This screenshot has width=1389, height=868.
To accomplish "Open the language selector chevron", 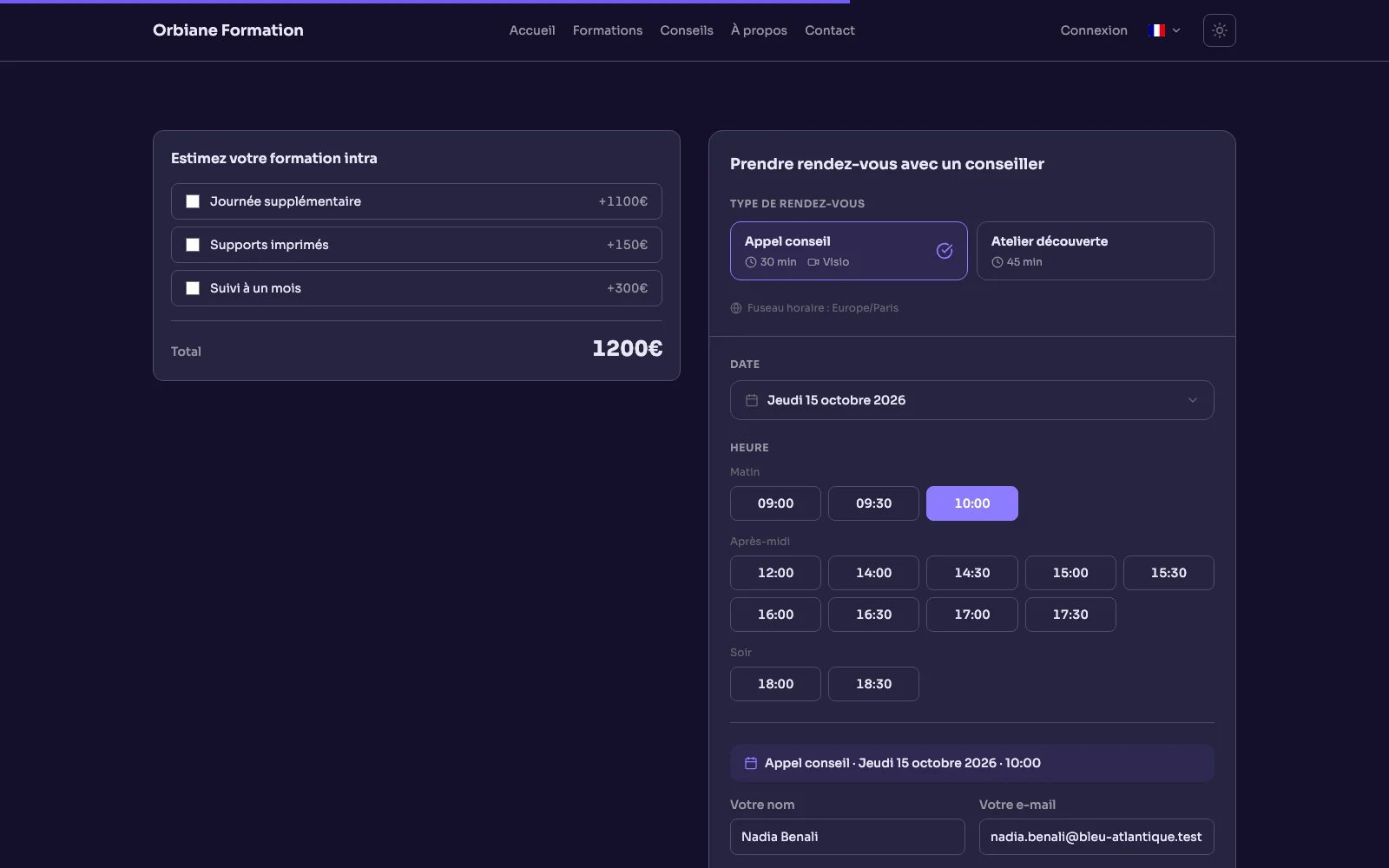I will [1176, 30].
